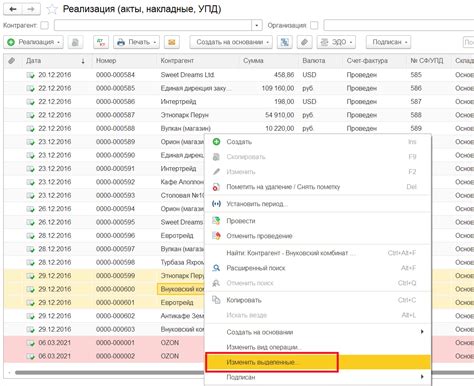
Task: Choose Отменить проведение in the context menu
Action: (259, 236)
